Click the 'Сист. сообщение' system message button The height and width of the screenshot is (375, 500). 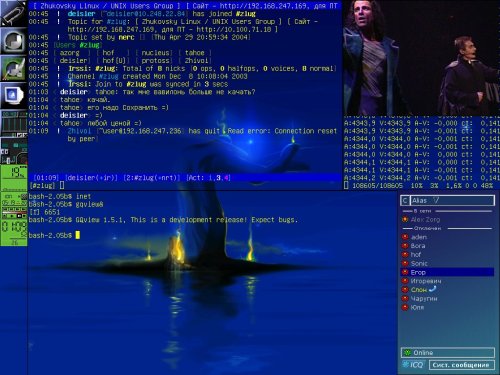pyautogui.click(x=461, y=365)
